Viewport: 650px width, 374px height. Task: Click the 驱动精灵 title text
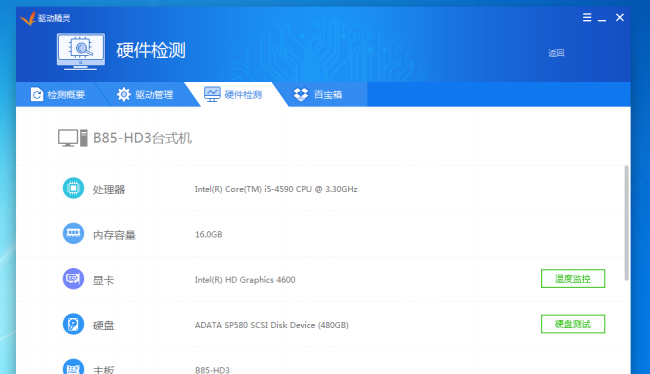coord(54,18)
